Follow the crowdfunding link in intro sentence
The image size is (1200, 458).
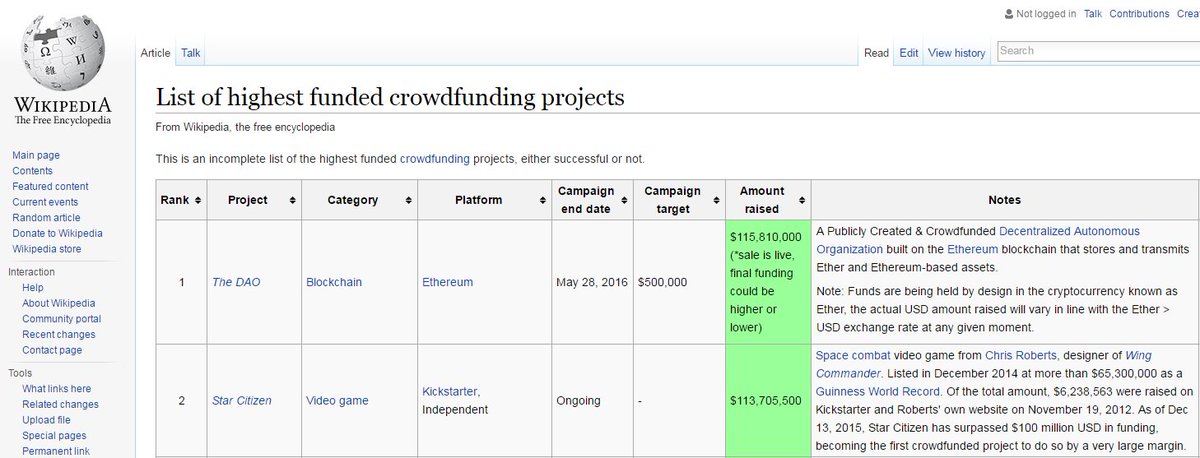coord(437,158)
